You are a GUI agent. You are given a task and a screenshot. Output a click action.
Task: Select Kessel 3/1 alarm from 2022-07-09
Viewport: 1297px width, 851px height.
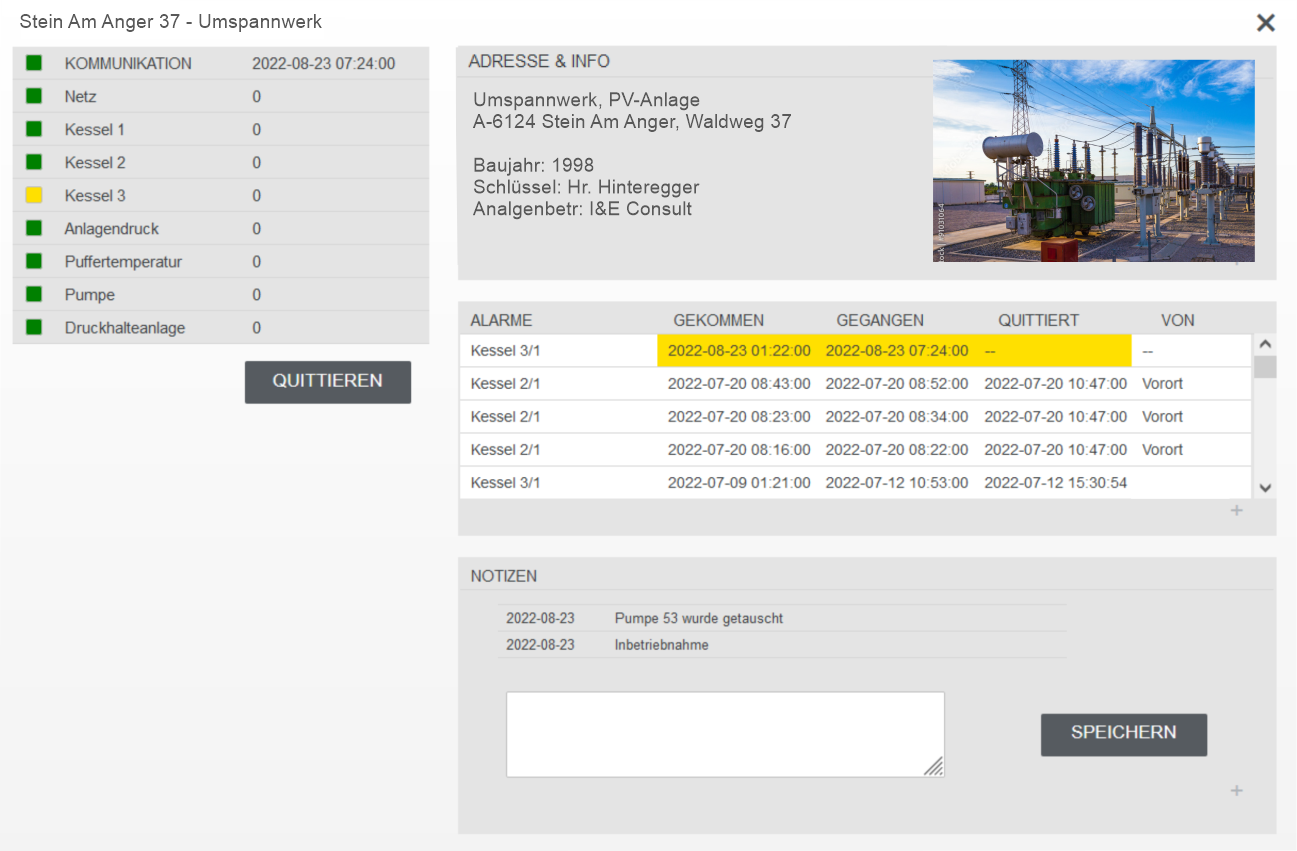pyautogui.click(x=855, y=483)
